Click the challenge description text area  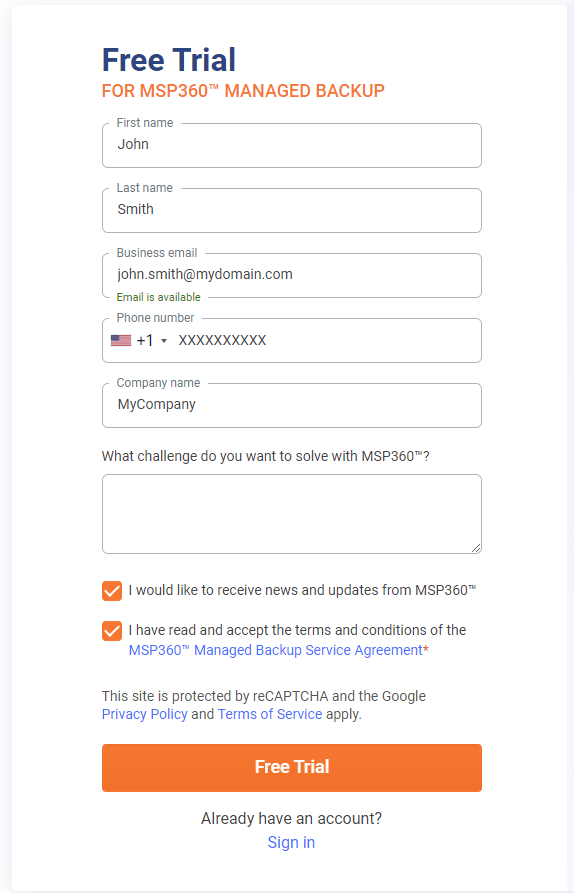pos(292,514)
